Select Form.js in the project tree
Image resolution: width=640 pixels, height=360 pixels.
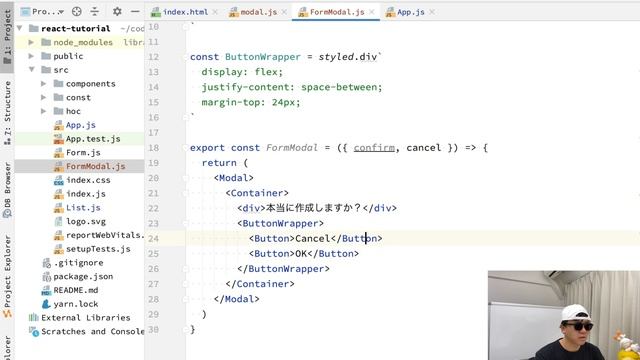pyautogui.click(x=83, y=153)
